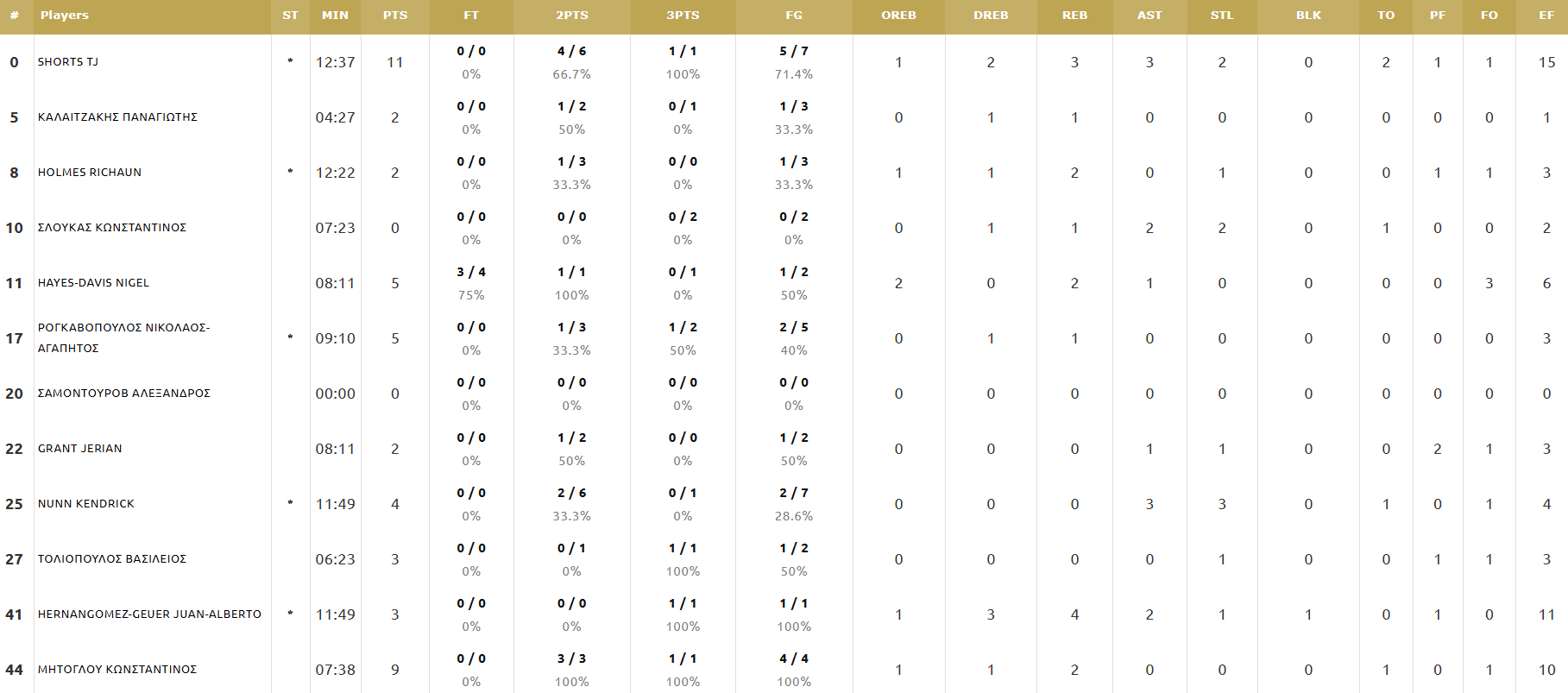Screen dimensions: 1568x693
Task: Click starter marker in HOLMES RICHAUN row
Action: pyautogui.click(x=290, y=172)
